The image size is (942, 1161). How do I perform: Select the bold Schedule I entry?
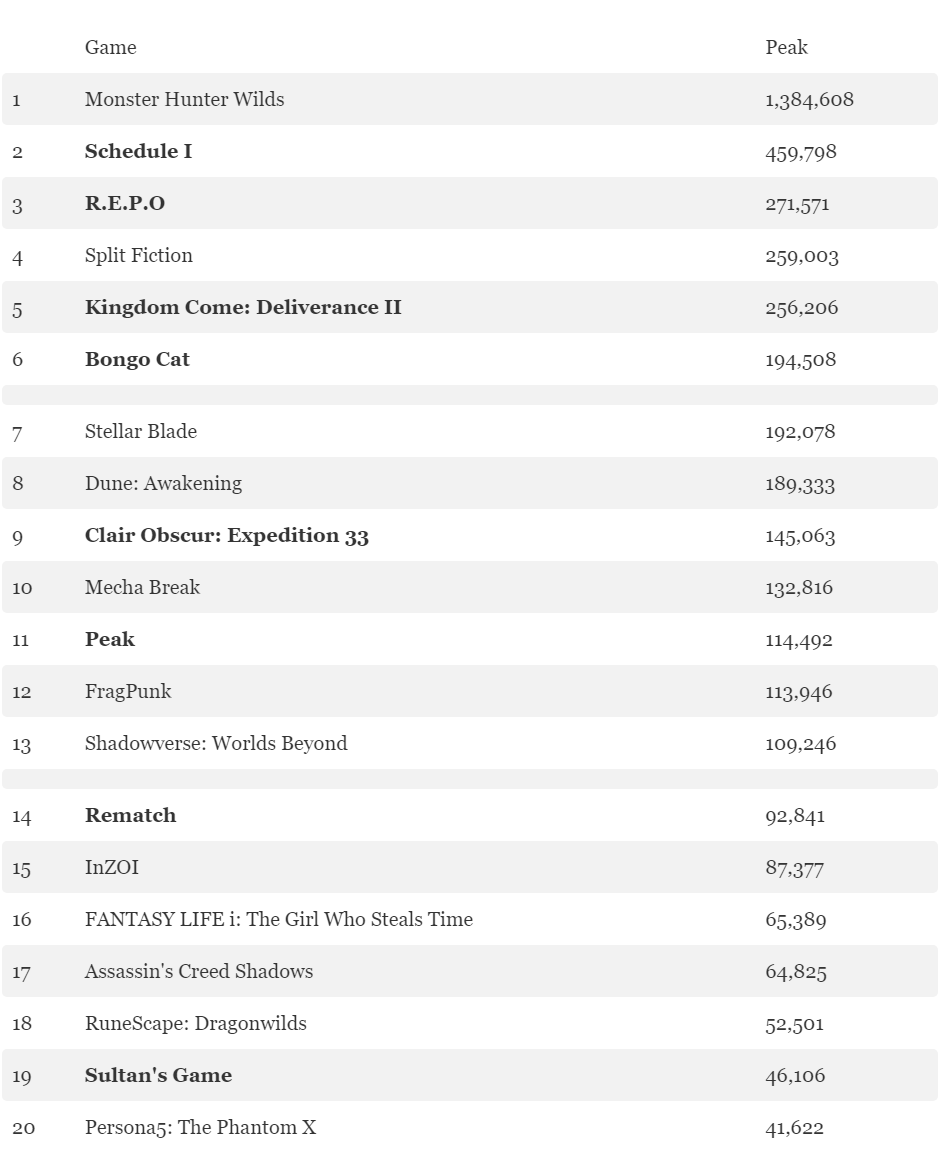[x=138, y=151]
